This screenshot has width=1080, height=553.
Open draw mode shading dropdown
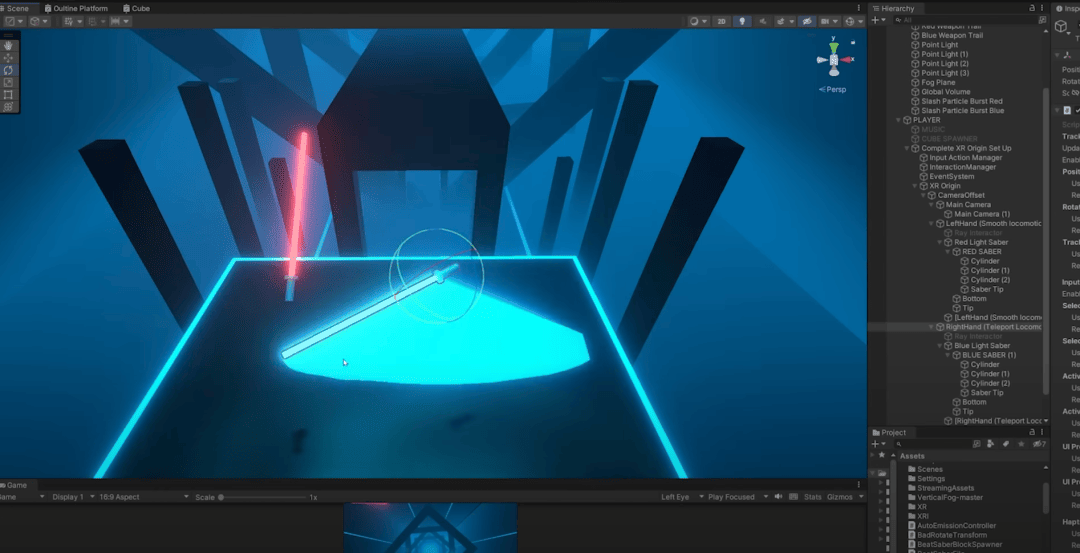click(698, 21)
